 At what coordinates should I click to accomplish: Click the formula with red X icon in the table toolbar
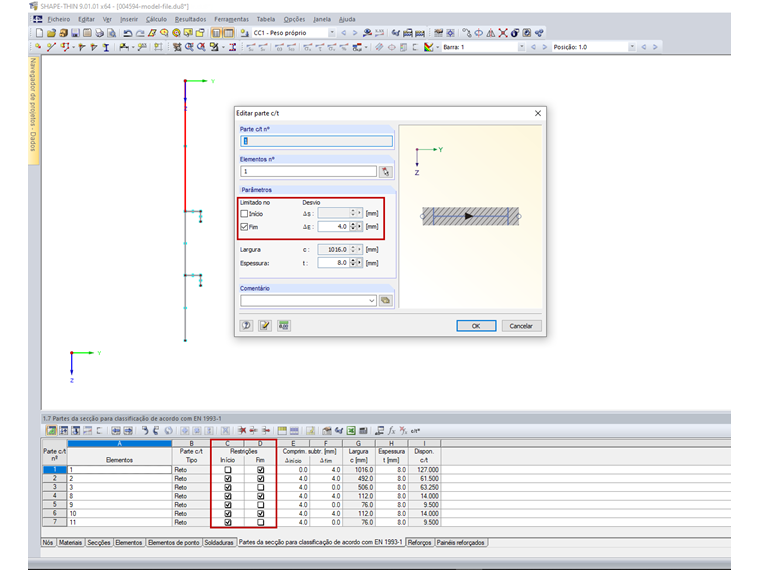click(403, 430)
